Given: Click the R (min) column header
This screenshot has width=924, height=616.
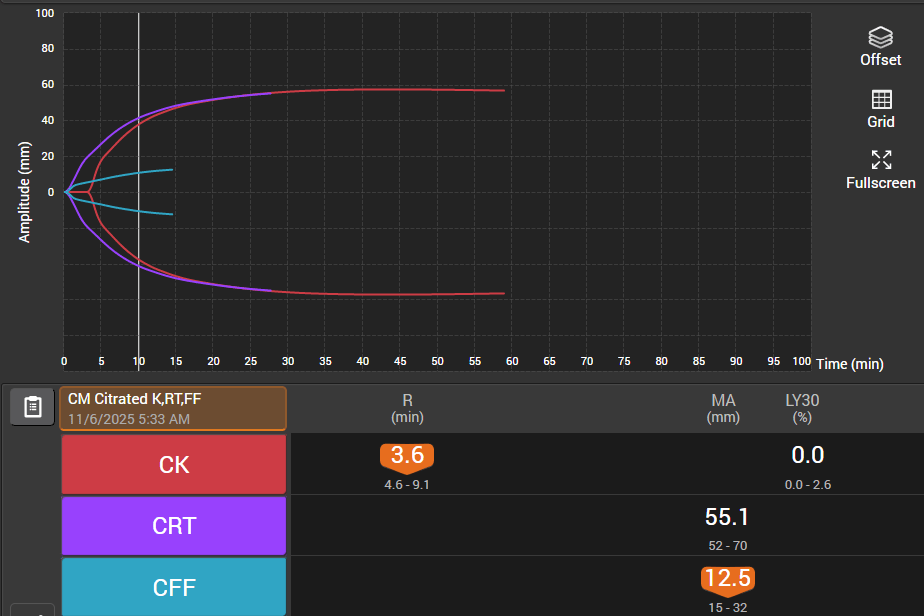Looking at the screenshot, I should [407, 408].
